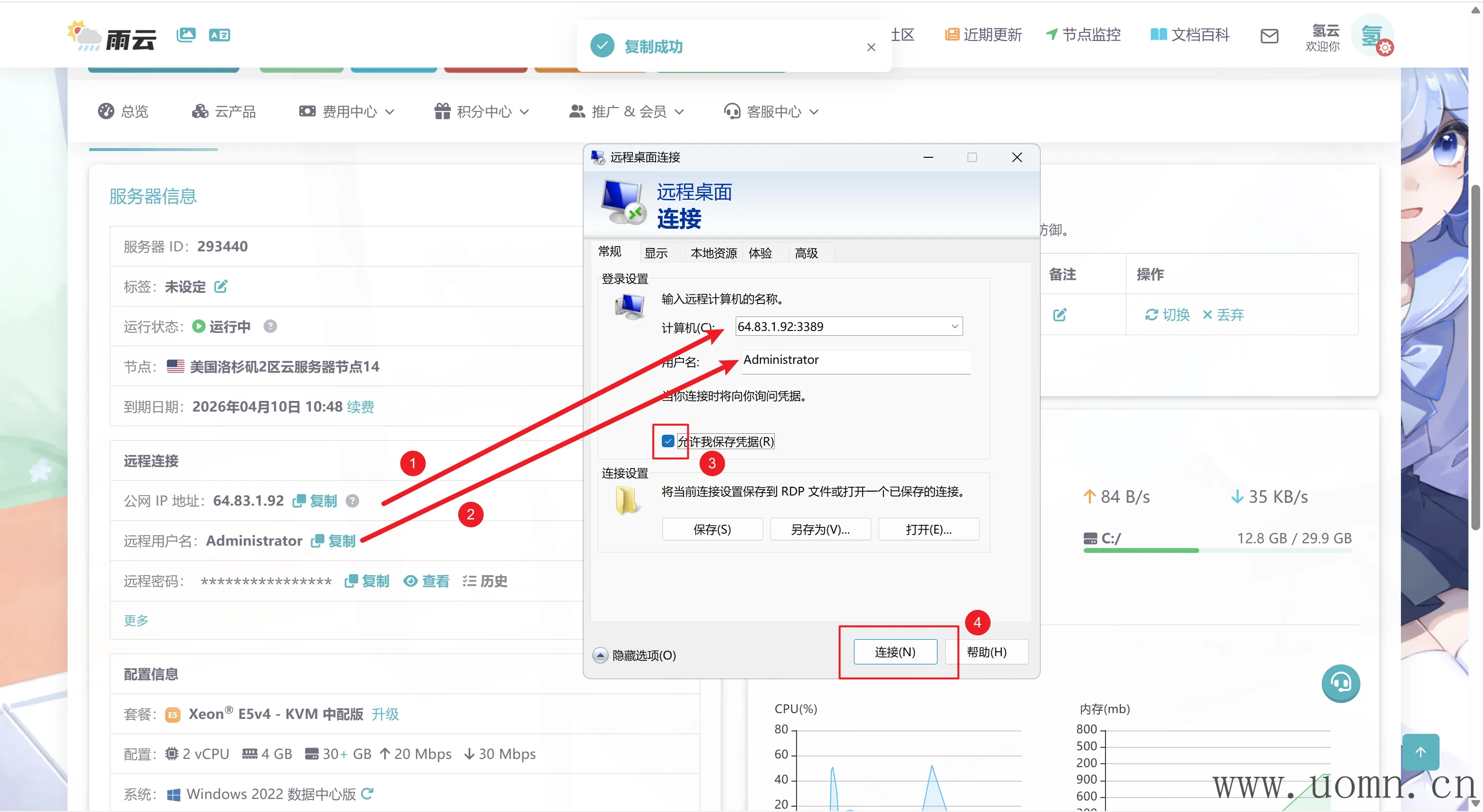Click the C:/ disk usage progress bar

pyautogui.click(x=1217, y=551)
